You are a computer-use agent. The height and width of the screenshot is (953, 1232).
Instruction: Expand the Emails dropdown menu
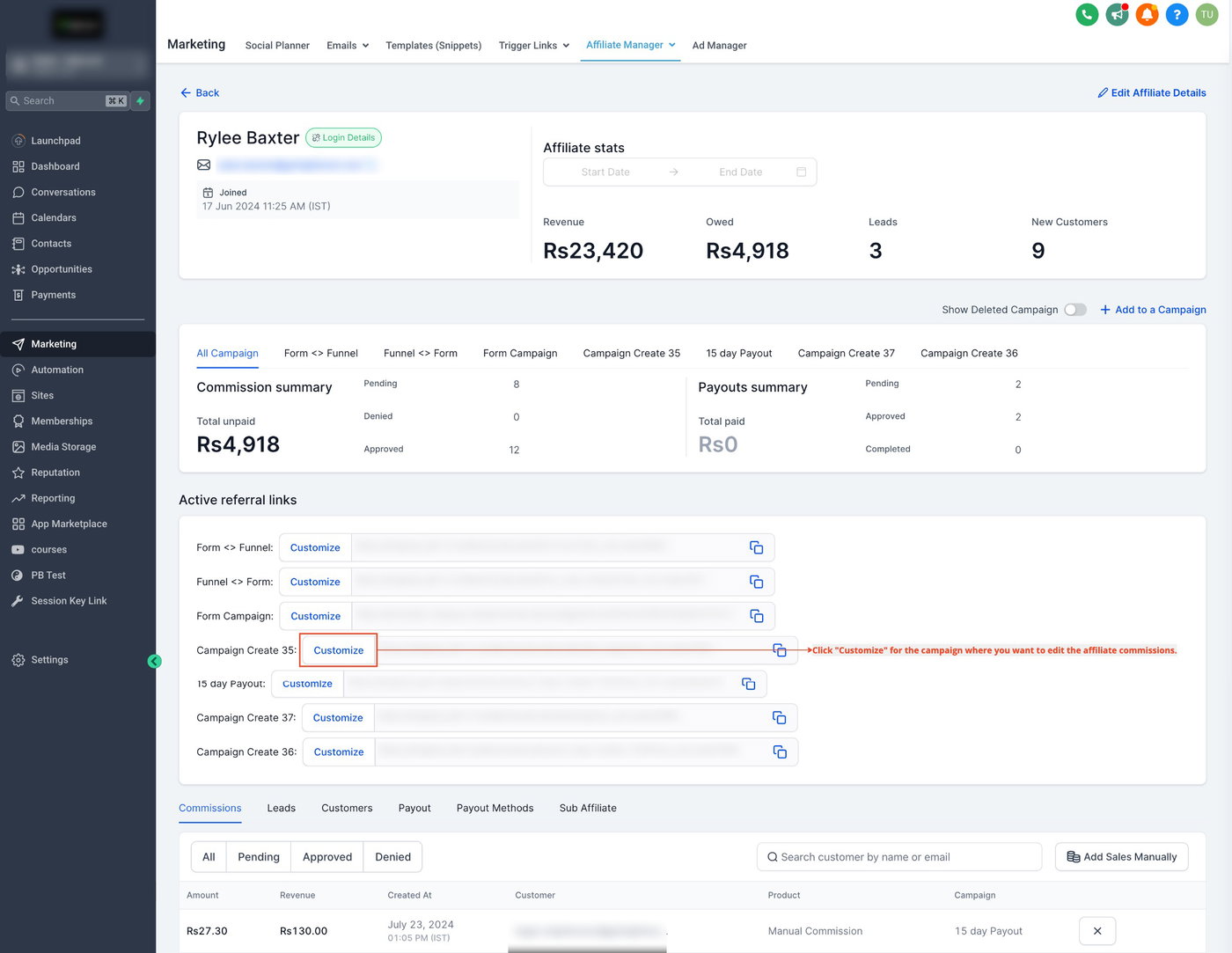point(348,46)
